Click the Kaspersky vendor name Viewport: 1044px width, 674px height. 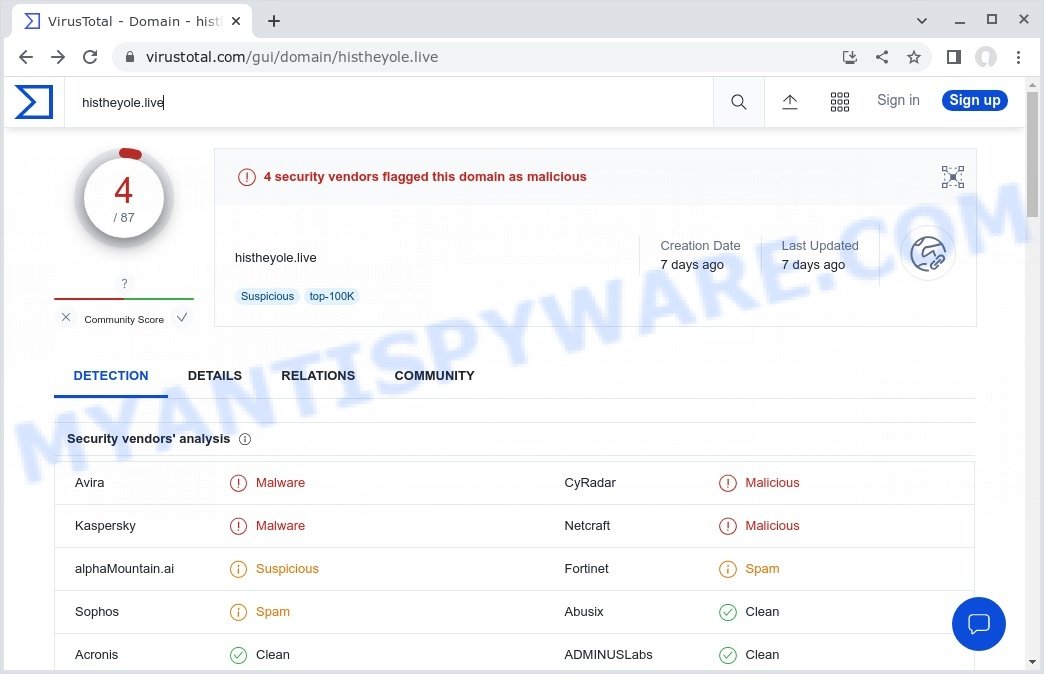[105, 526]
